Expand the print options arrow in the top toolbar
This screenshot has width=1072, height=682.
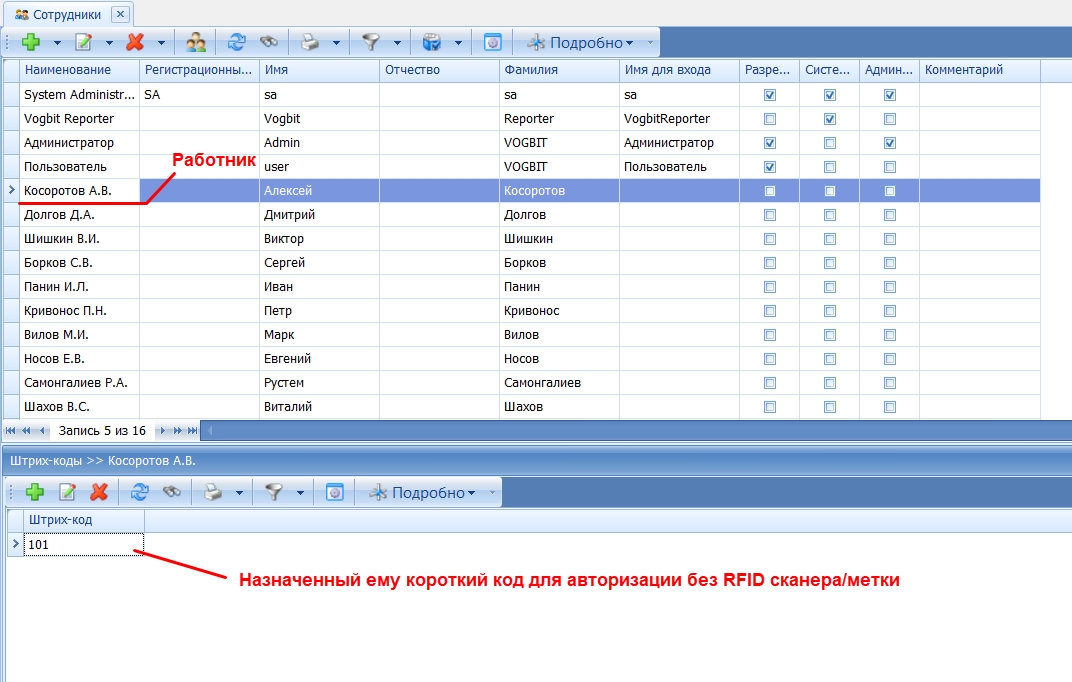coord(336,43)
